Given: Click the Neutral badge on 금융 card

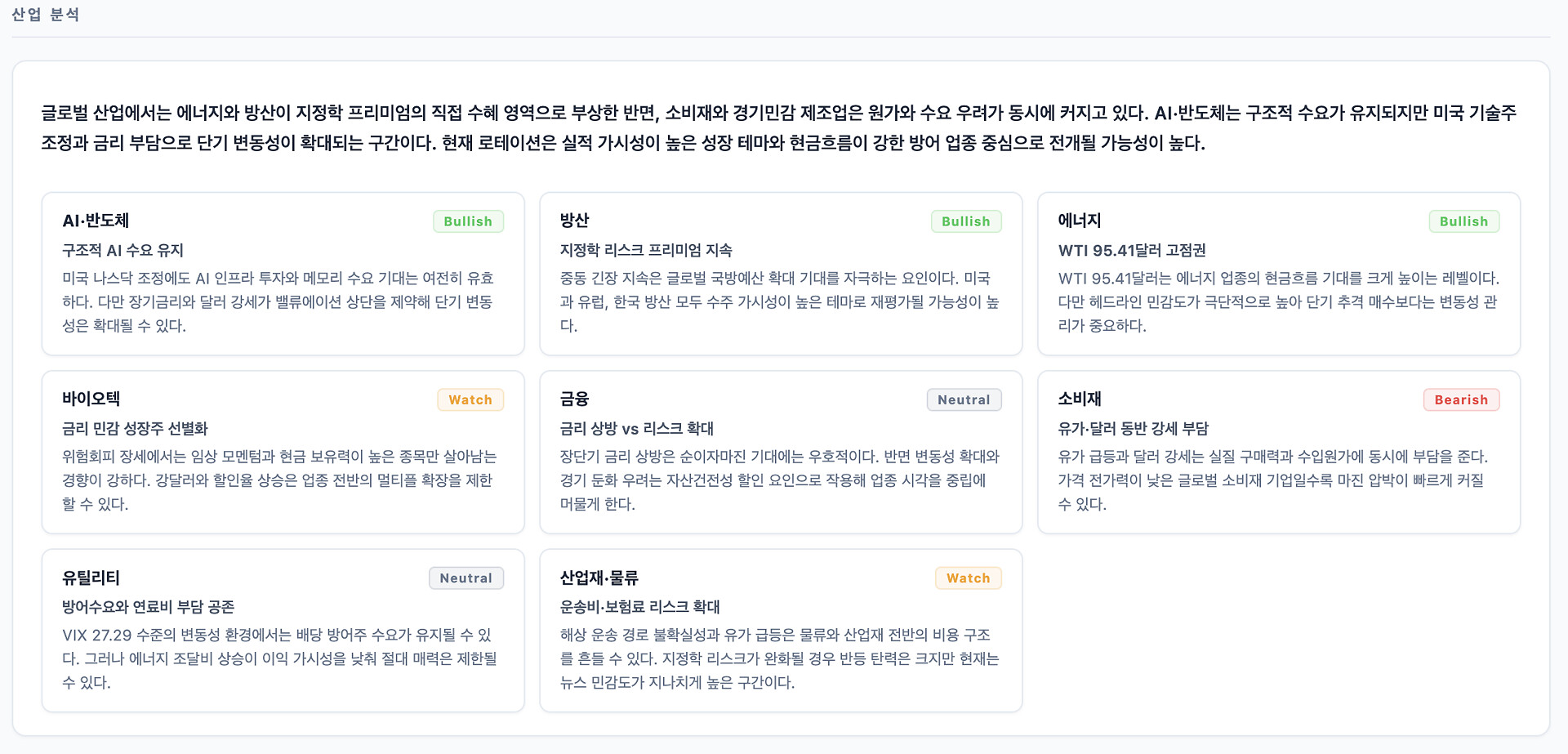Looking at the screenshot, I should (964, 399).
